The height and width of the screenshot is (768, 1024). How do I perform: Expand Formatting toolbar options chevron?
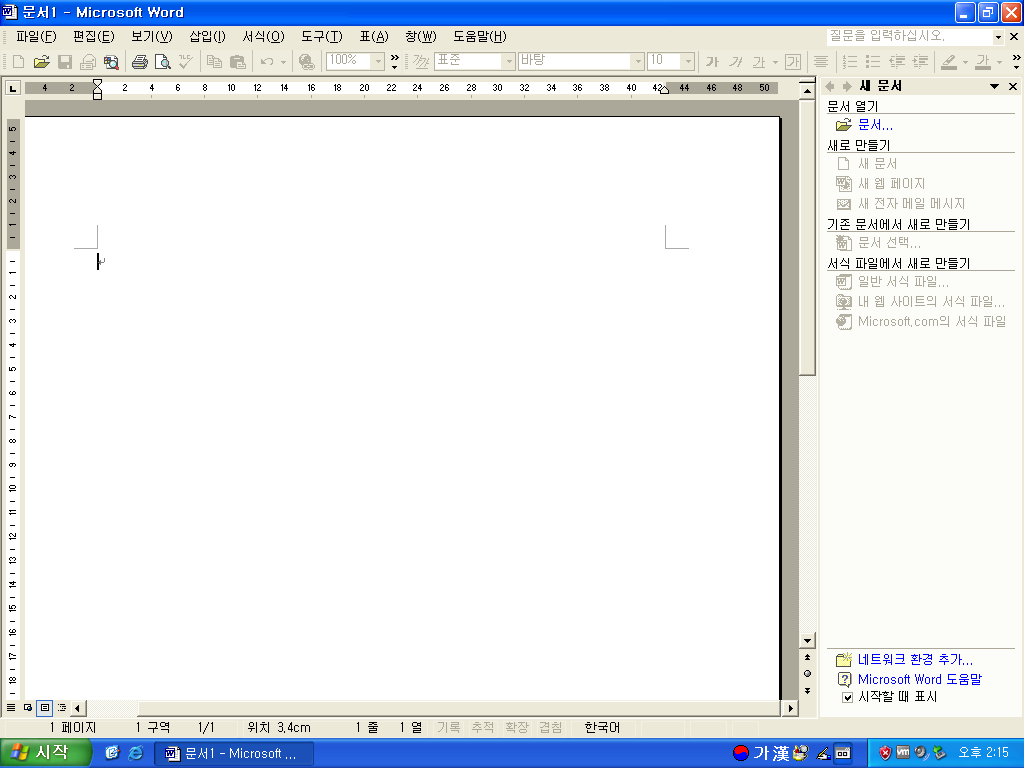(1016, 61)
